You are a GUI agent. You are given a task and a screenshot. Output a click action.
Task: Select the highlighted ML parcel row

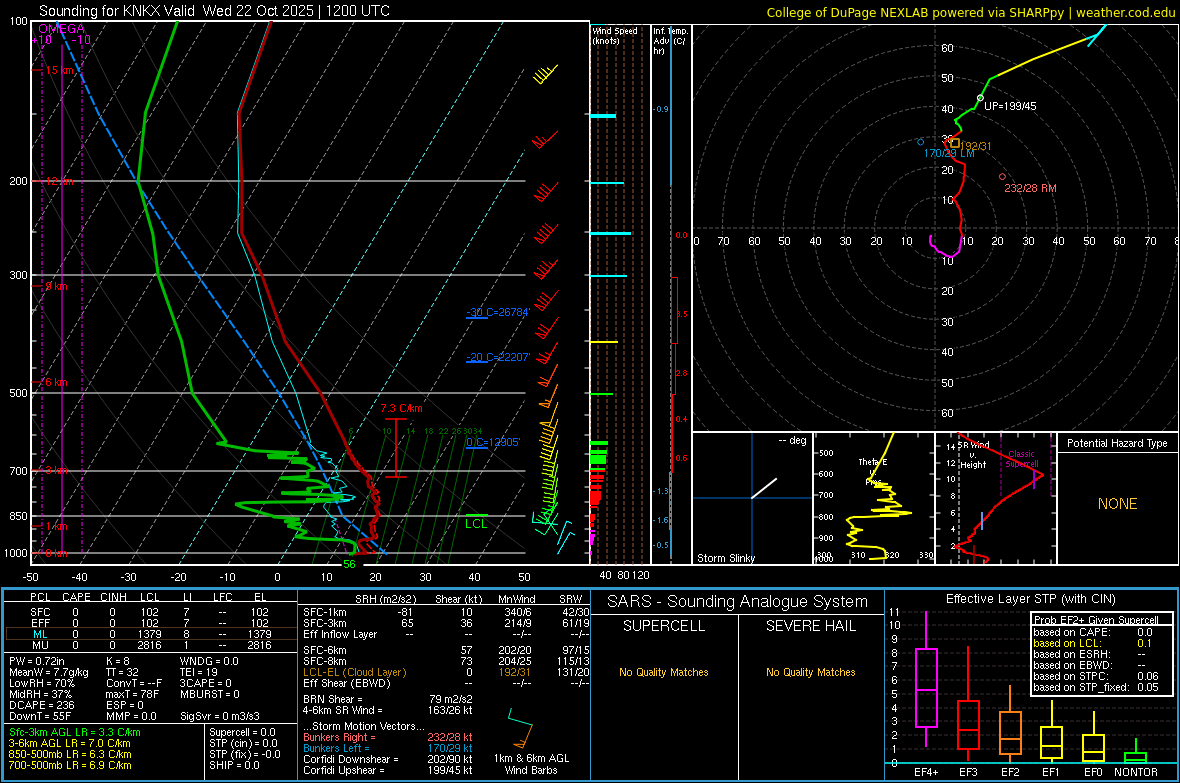pyautogui.click(x=149, y=634)
